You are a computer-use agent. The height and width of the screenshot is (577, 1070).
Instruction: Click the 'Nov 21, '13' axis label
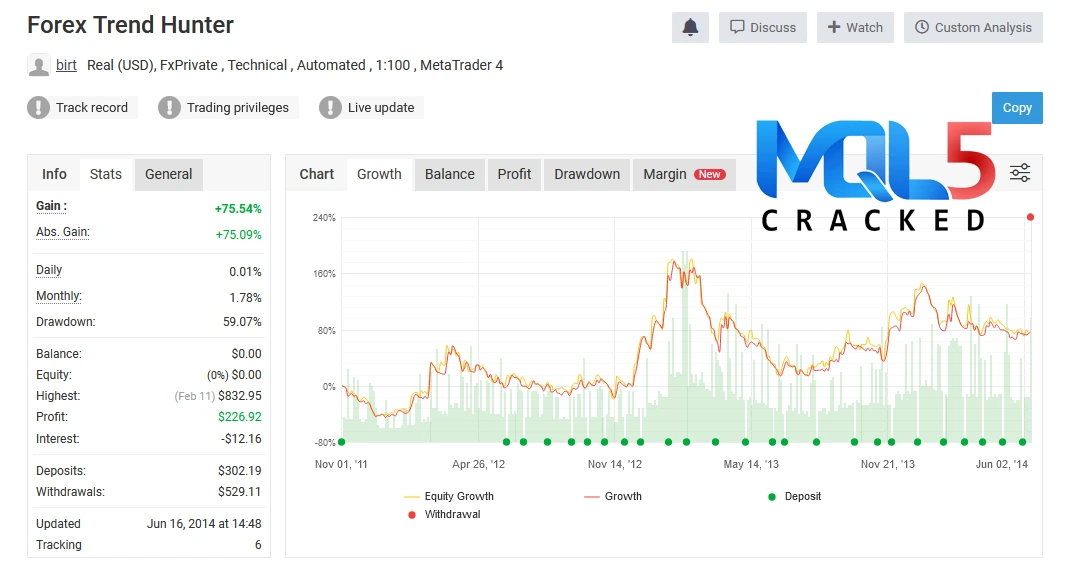click(888, 464)
